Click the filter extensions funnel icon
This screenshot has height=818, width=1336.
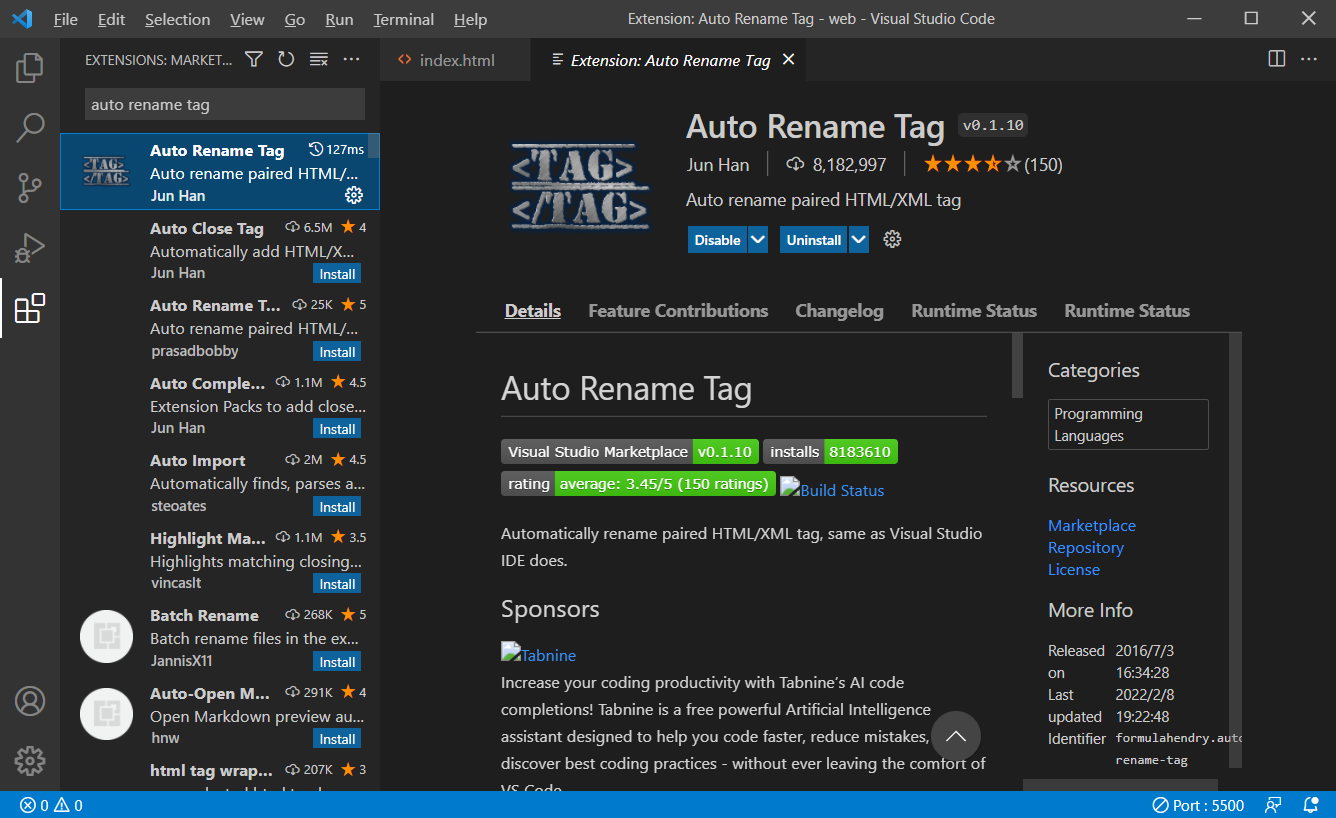click(254, 60)
